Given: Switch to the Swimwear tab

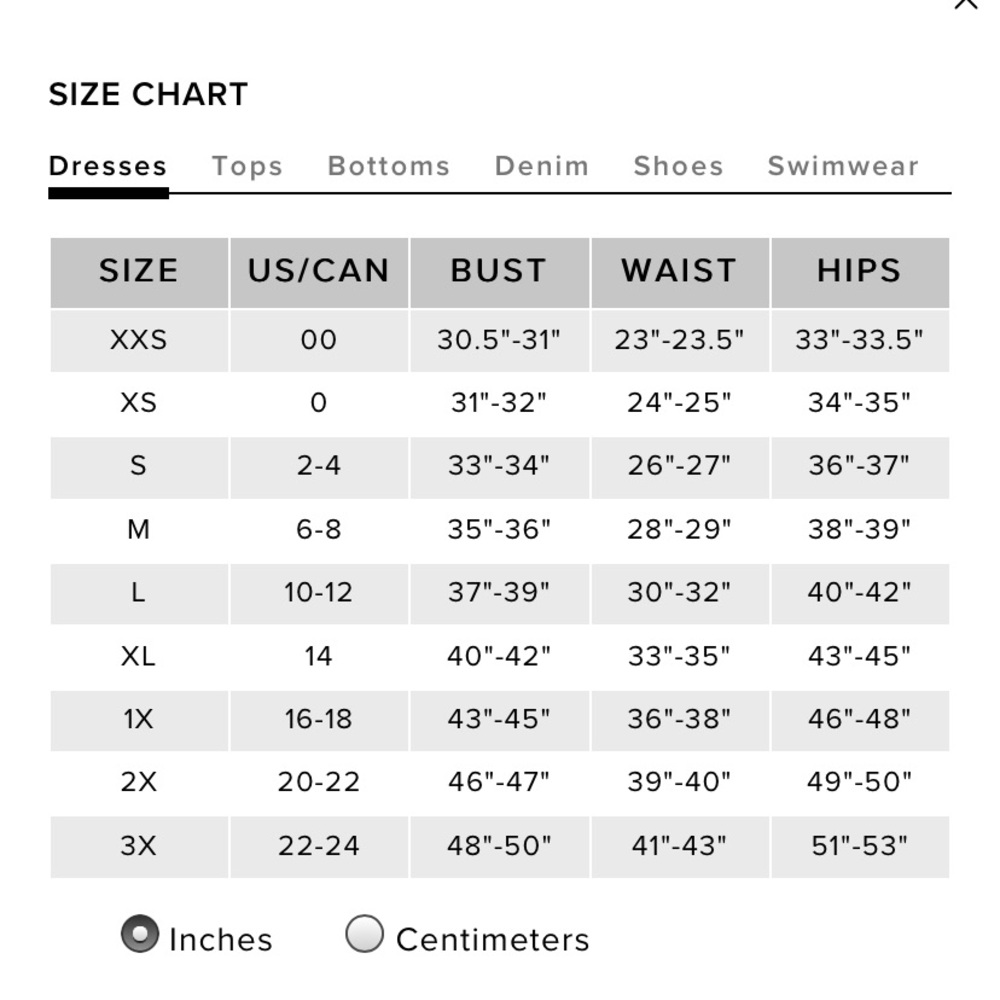Looking at the screenshot, I should [843, 166].
